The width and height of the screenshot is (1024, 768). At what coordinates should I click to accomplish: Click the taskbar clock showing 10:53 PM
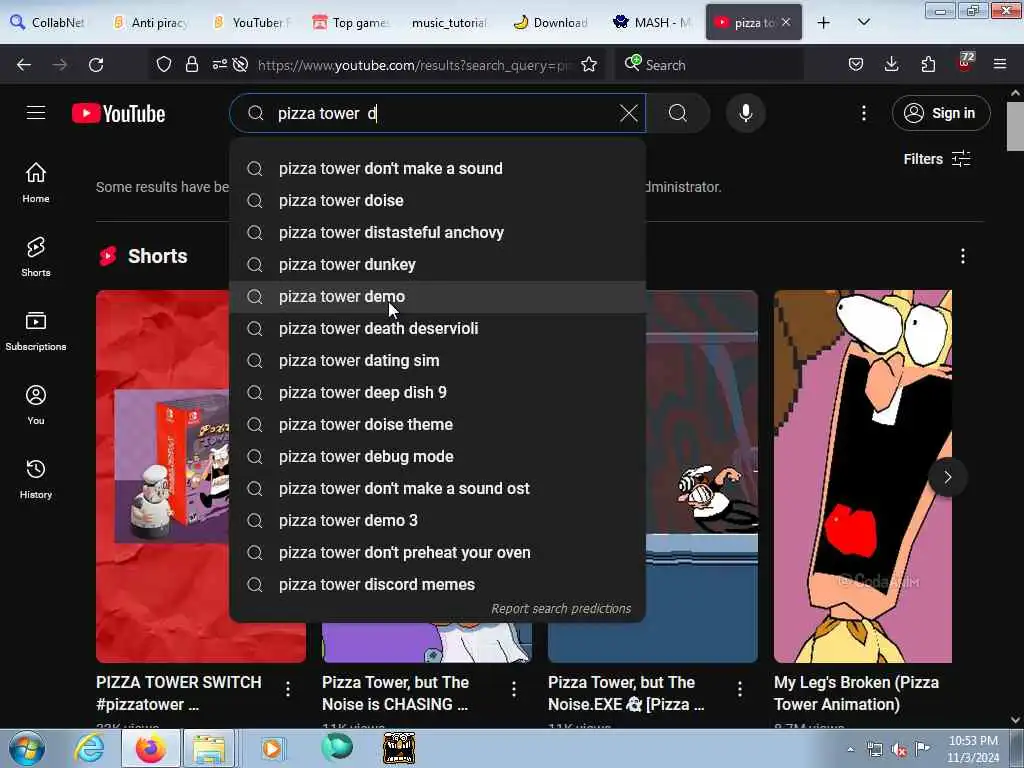[x=973, y=749]
